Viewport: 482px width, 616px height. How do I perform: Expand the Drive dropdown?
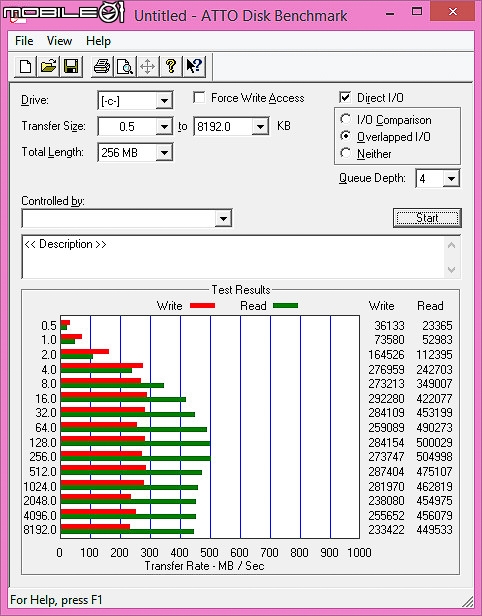coord(164,101)
